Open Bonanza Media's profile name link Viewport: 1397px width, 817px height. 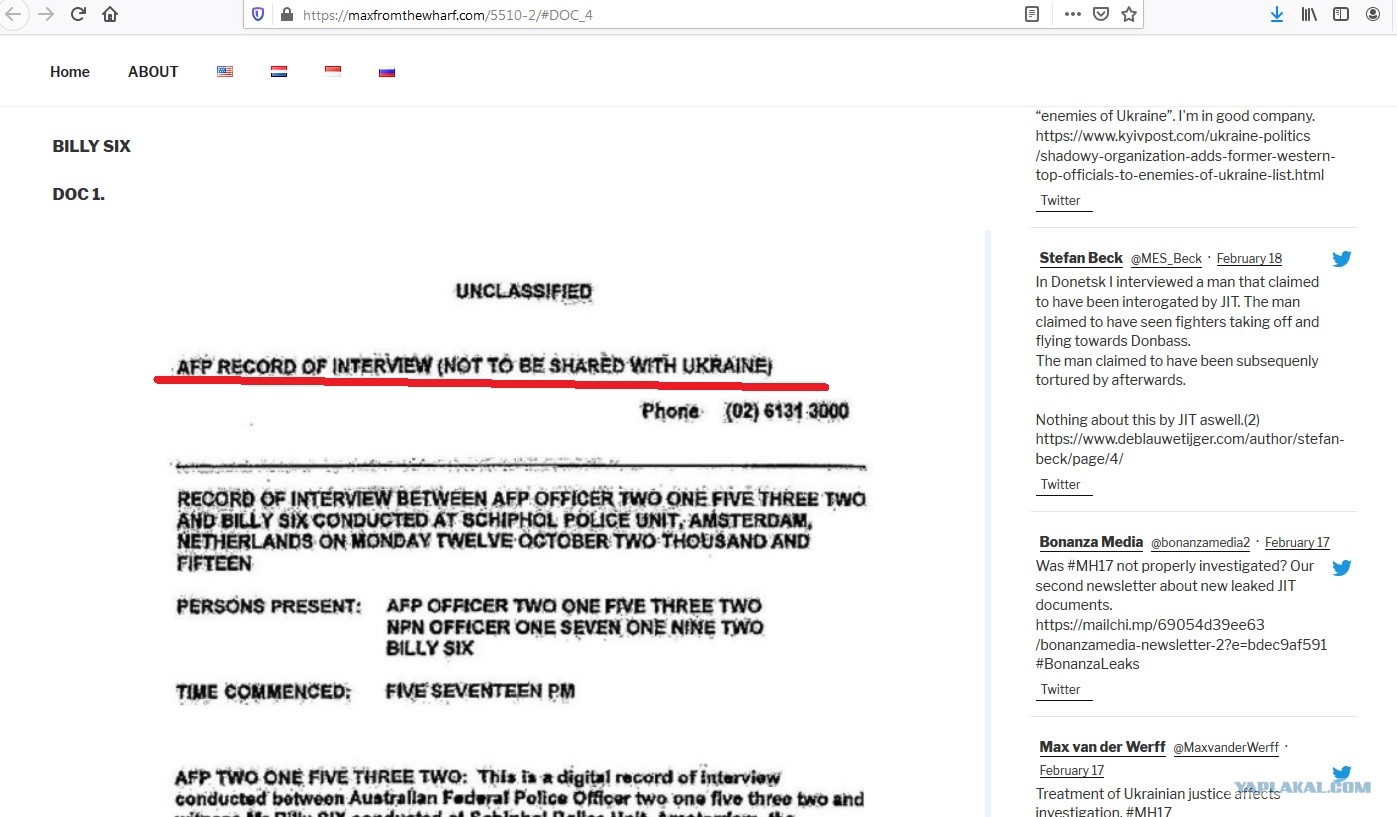tap(1091, 542)
